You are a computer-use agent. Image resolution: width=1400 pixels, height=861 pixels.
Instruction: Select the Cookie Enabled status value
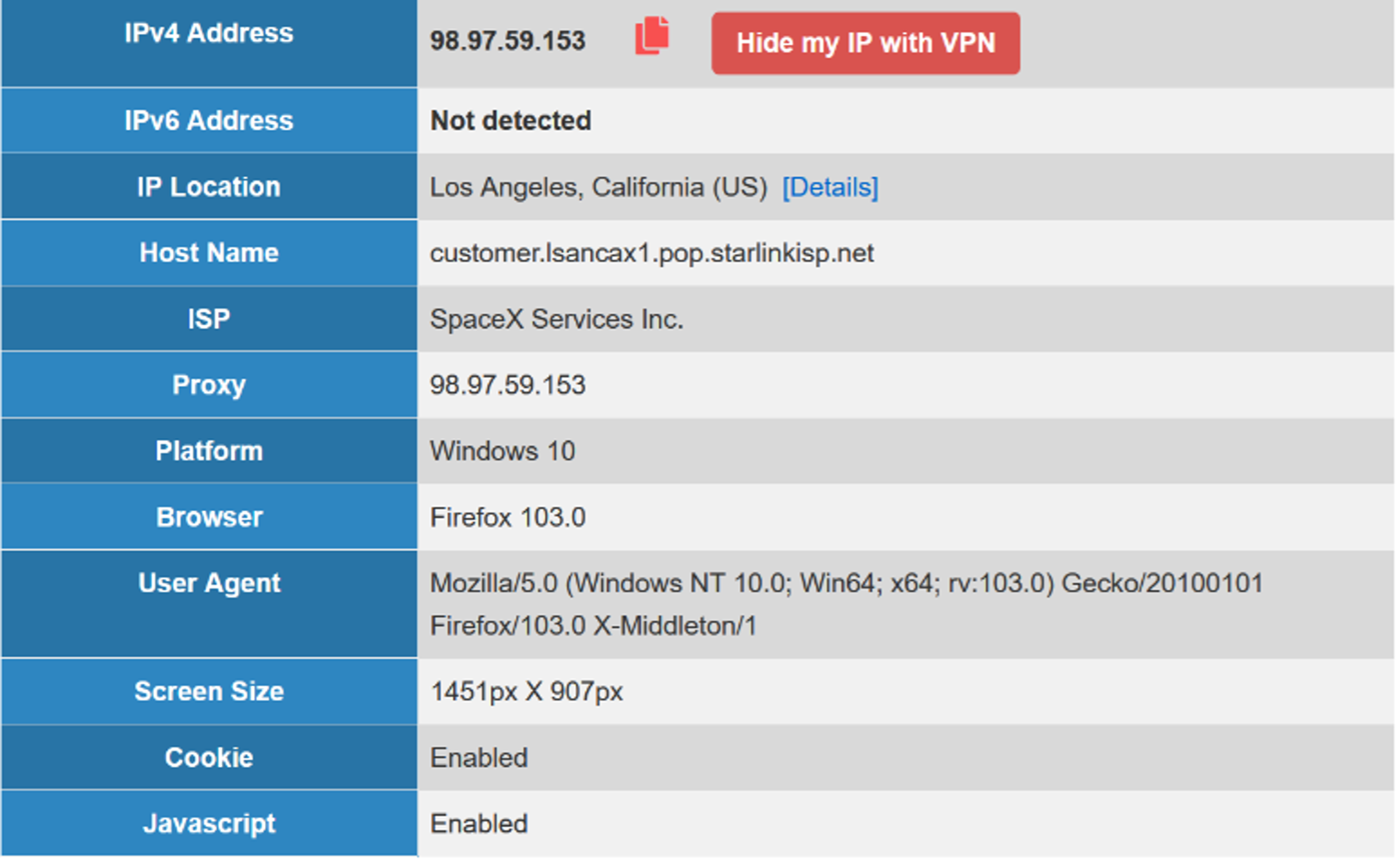click(x=478, y=757)
